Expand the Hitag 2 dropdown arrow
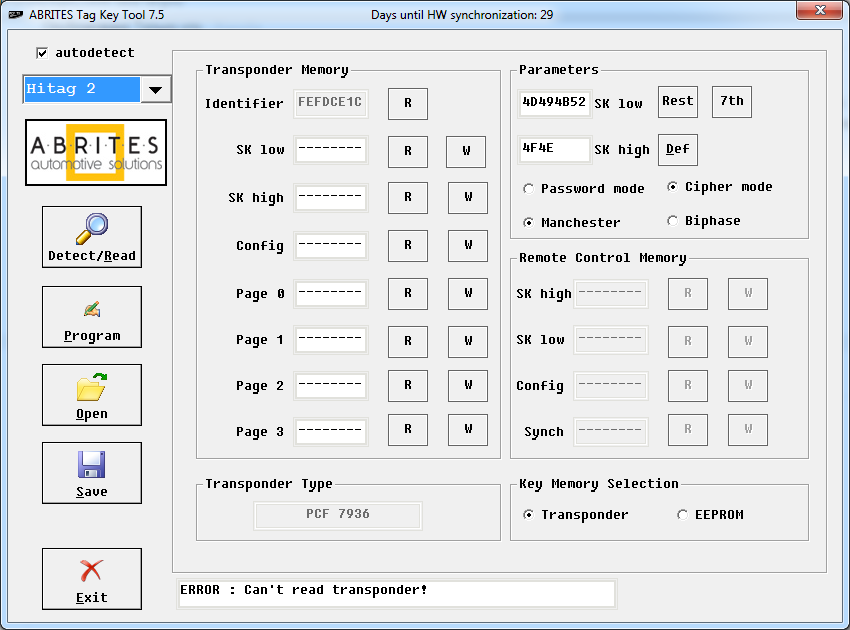This screenshot has width=850, height=630. tap(155, 90)
